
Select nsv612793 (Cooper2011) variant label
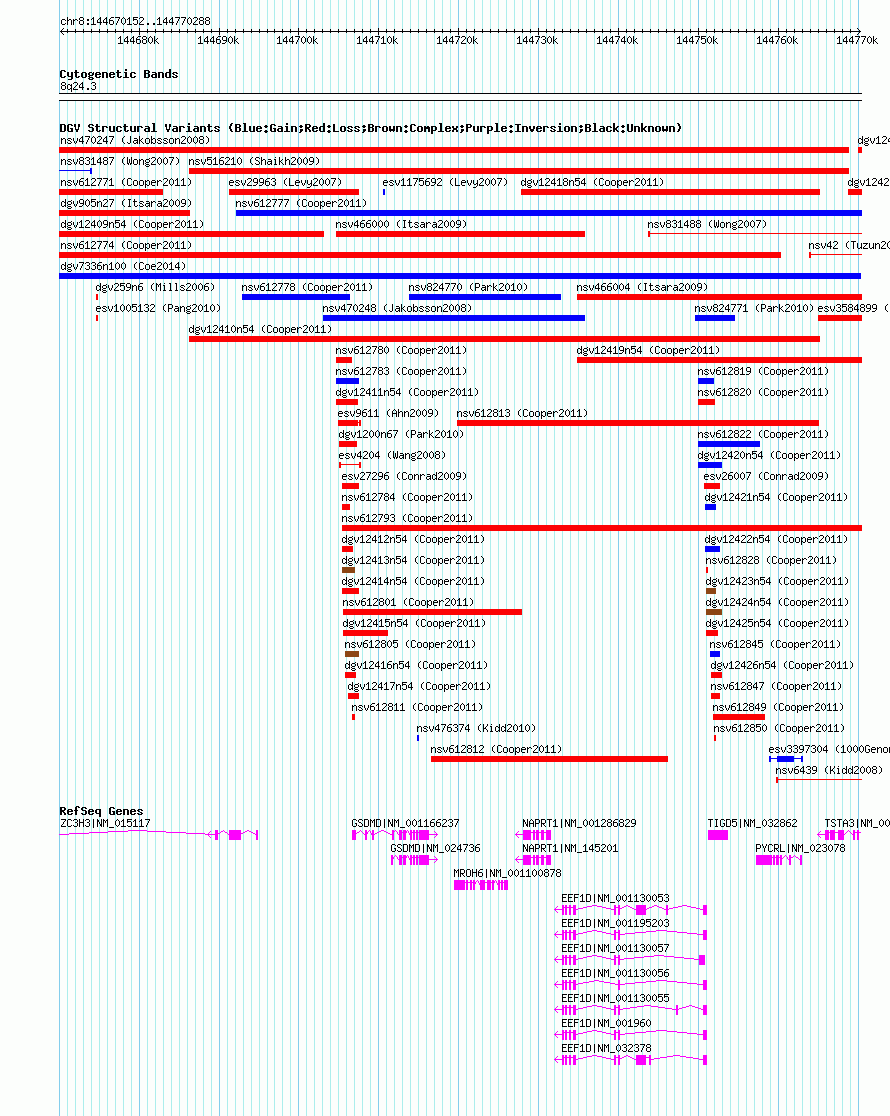tap(407, 518)
